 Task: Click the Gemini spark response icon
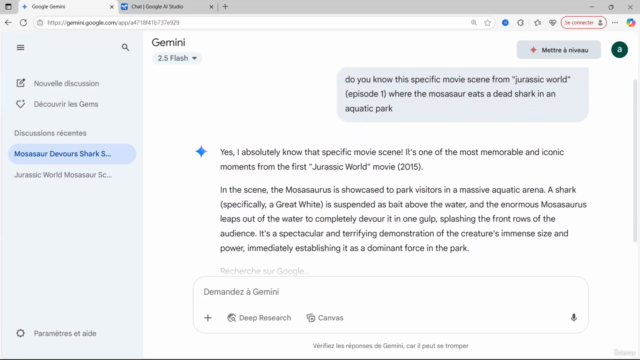(201, 152)
